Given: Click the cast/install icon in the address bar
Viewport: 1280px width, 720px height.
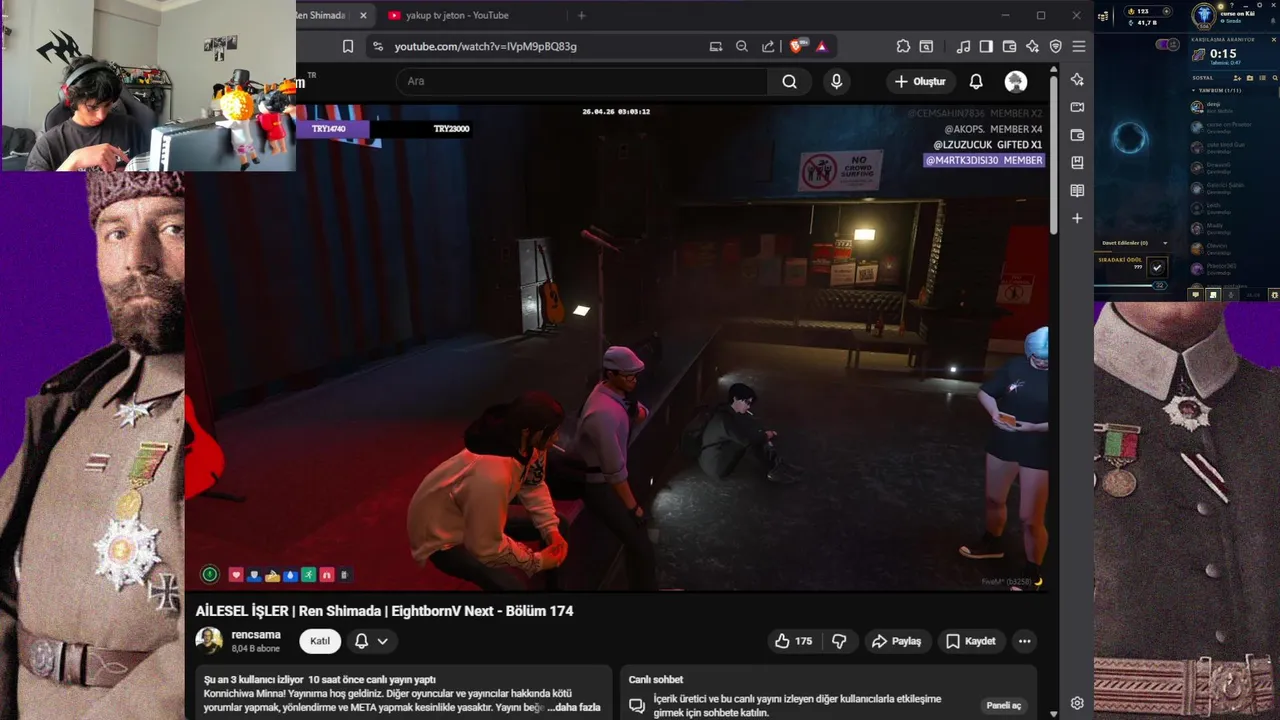Looking at the screenshot, I should point(715,46).
